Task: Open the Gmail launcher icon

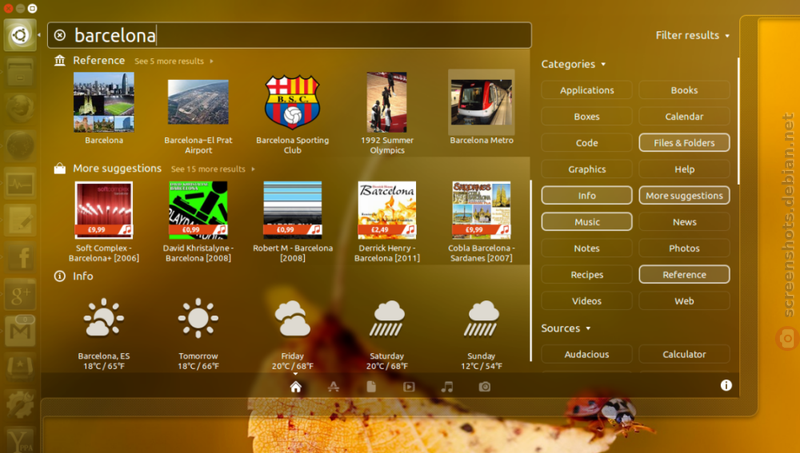Action: pos(20,331)
